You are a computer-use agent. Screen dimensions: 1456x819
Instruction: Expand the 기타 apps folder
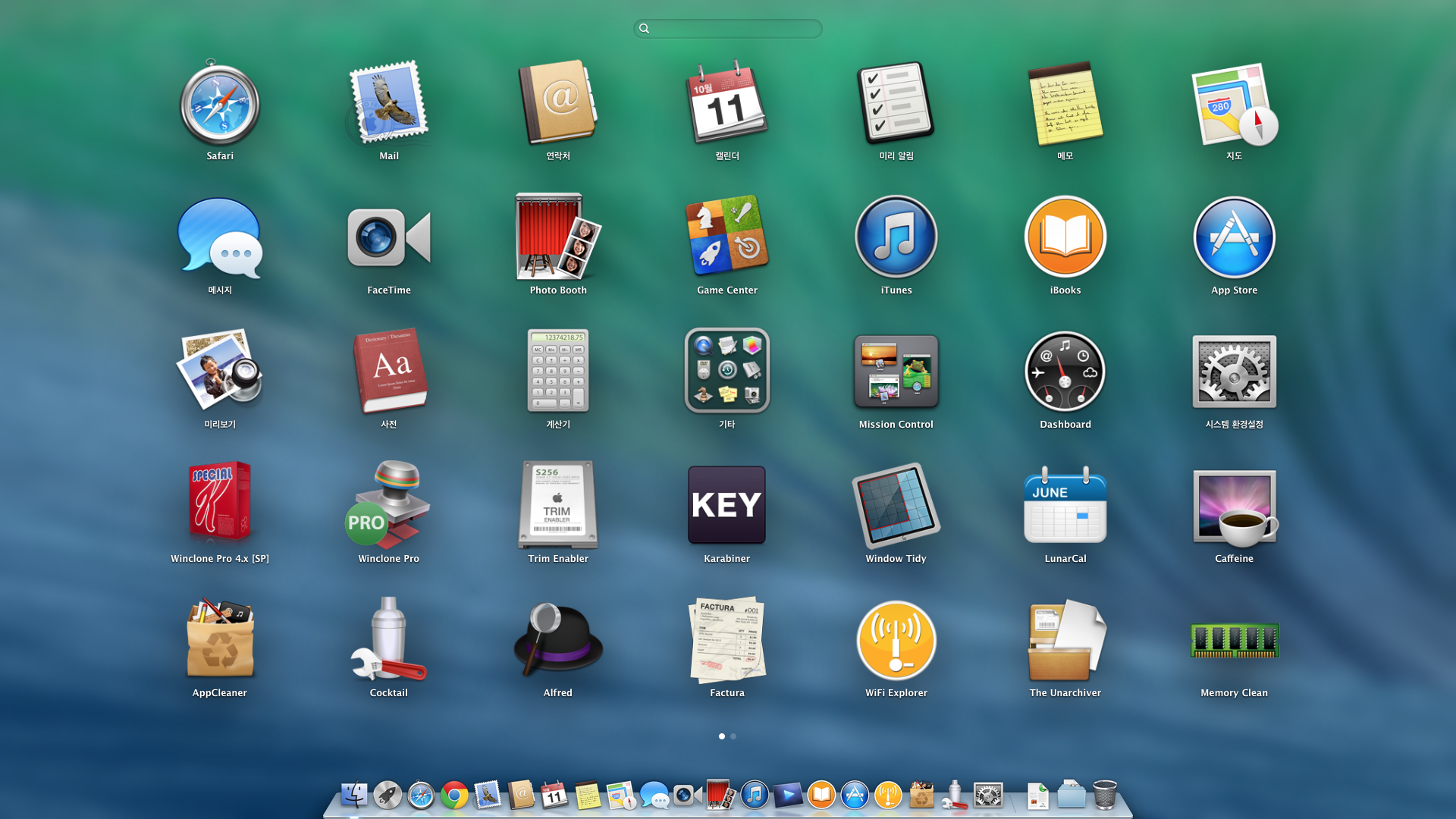point(726,372)
